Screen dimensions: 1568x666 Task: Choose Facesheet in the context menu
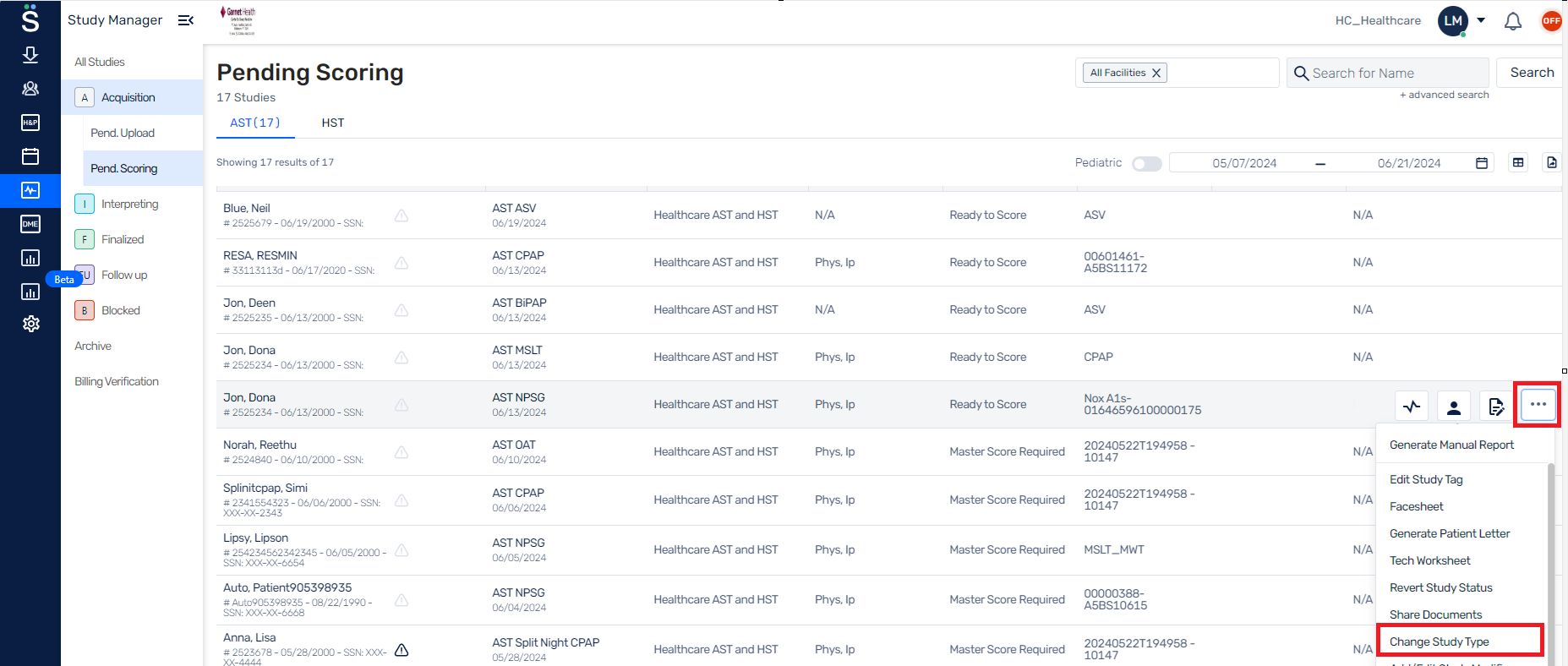(x=1417, y=506)
